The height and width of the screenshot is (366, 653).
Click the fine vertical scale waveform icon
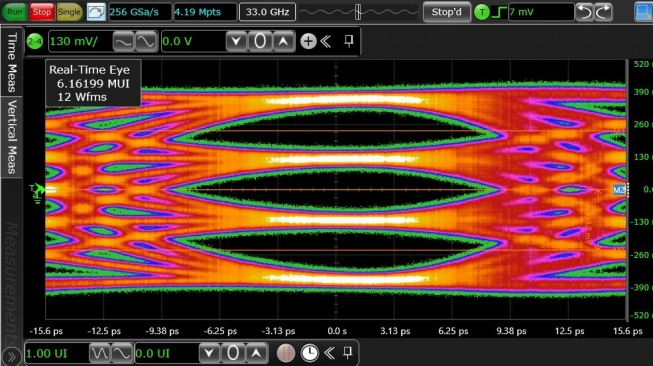pos(146,41)
